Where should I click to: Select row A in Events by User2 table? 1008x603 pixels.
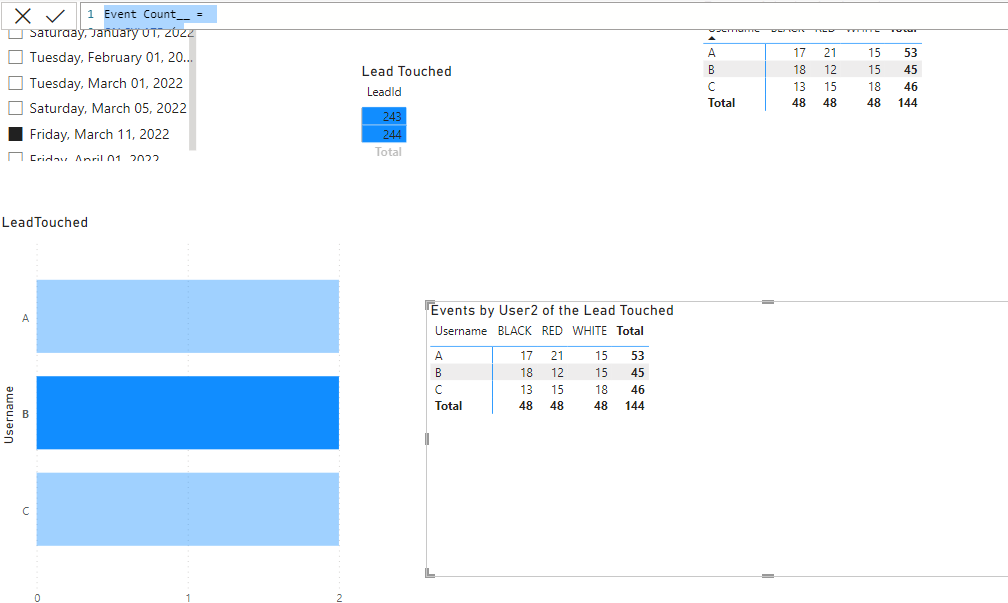[539, 356]
